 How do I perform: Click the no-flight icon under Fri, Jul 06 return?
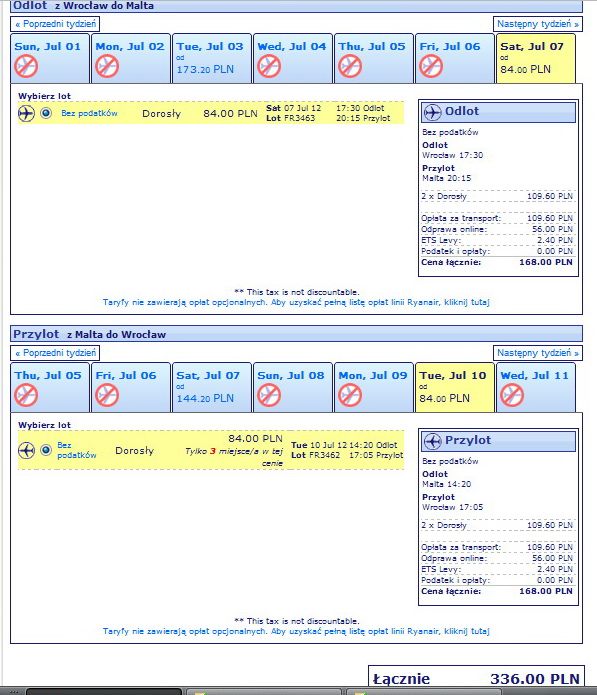107,395
